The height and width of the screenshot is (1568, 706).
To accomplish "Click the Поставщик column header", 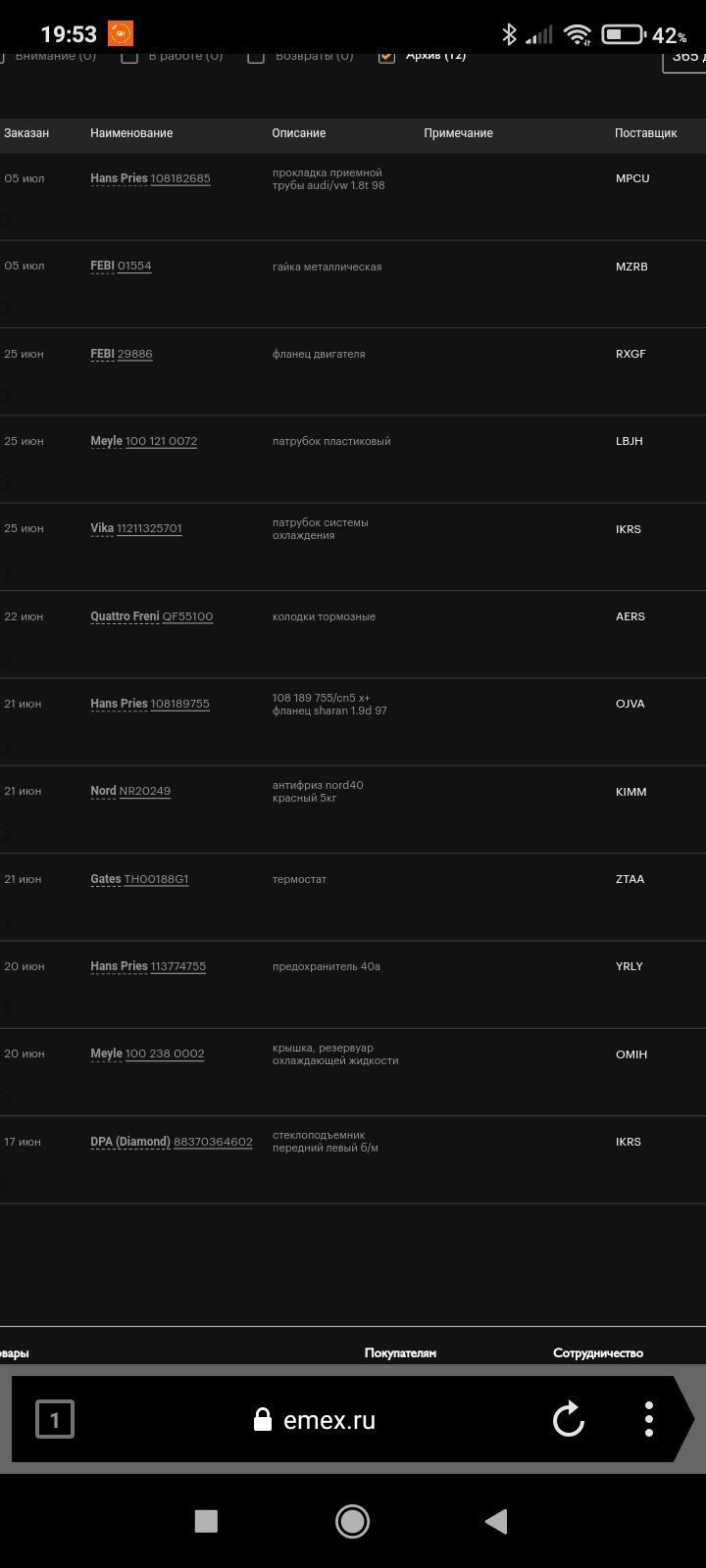I will [645, 133].
